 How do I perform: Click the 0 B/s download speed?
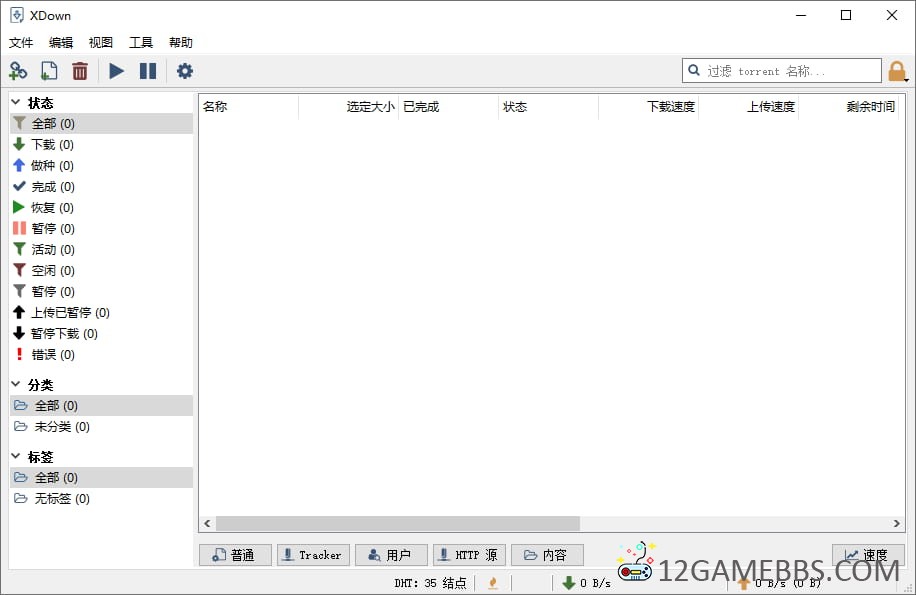point(595,583)
